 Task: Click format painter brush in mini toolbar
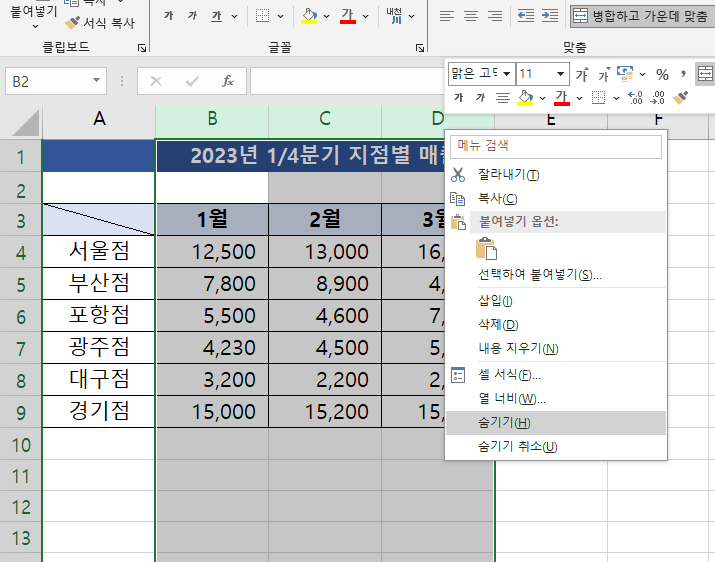tap(680, 97)
